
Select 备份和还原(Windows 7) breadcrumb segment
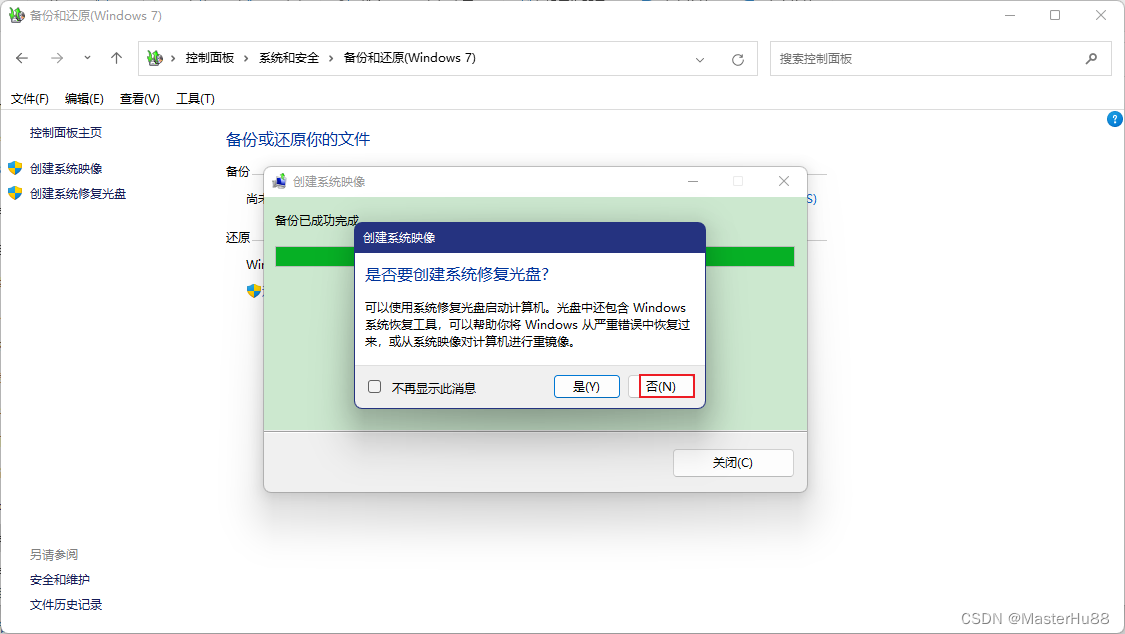coord(410,58)
